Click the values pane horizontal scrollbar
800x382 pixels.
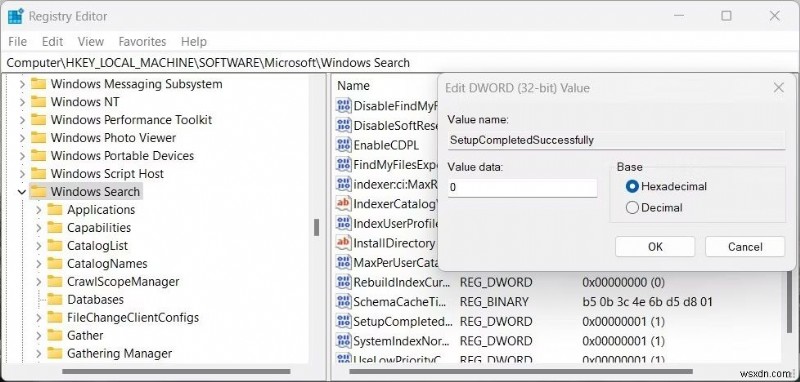pyautogui.click(x=520, y=371)
